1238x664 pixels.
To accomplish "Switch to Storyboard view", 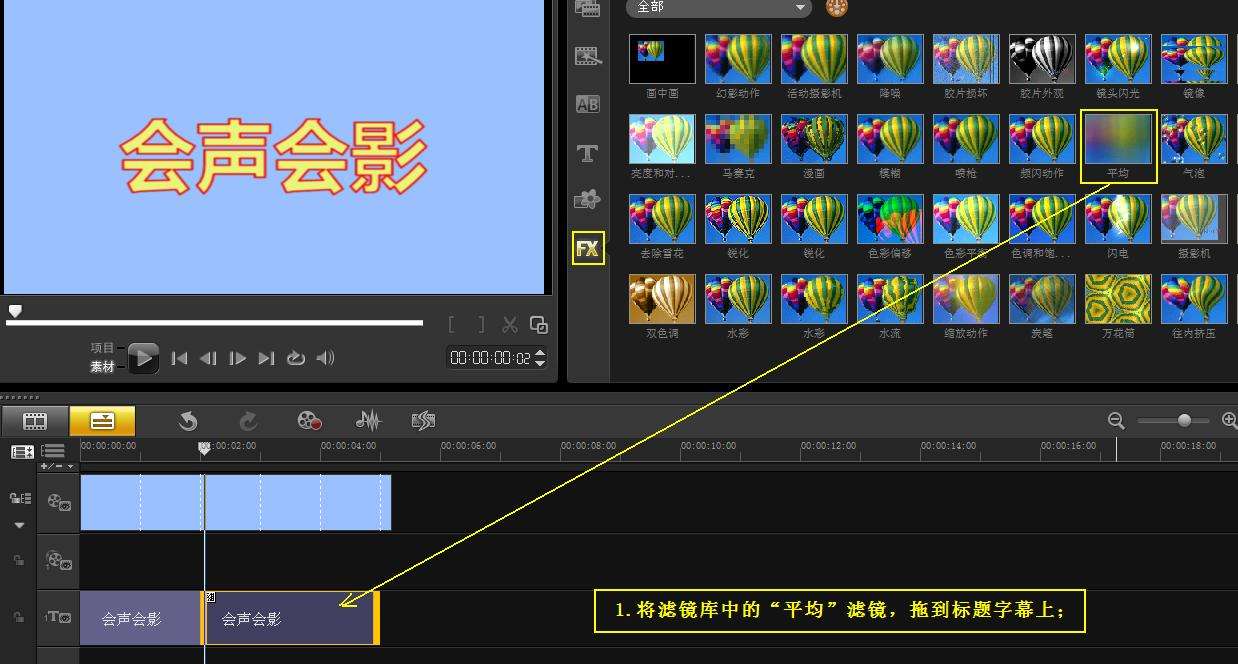I will tap(35, 421).
